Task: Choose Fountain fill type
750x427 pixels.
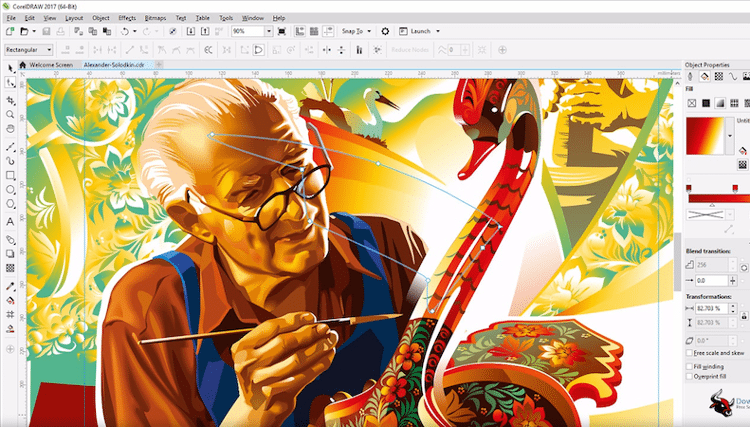Action: click(720, 103)
